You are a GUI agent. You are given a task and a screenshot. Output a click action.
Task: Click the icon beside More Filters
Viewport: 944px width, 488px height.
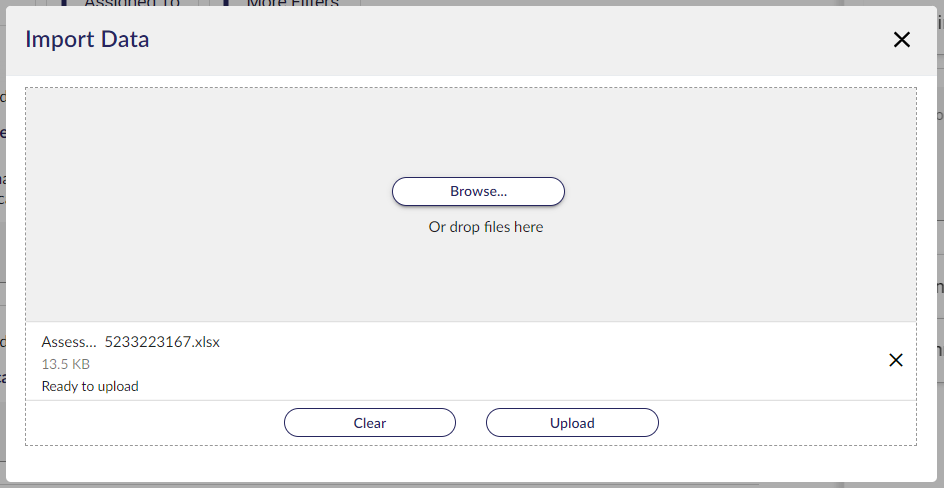226,2
